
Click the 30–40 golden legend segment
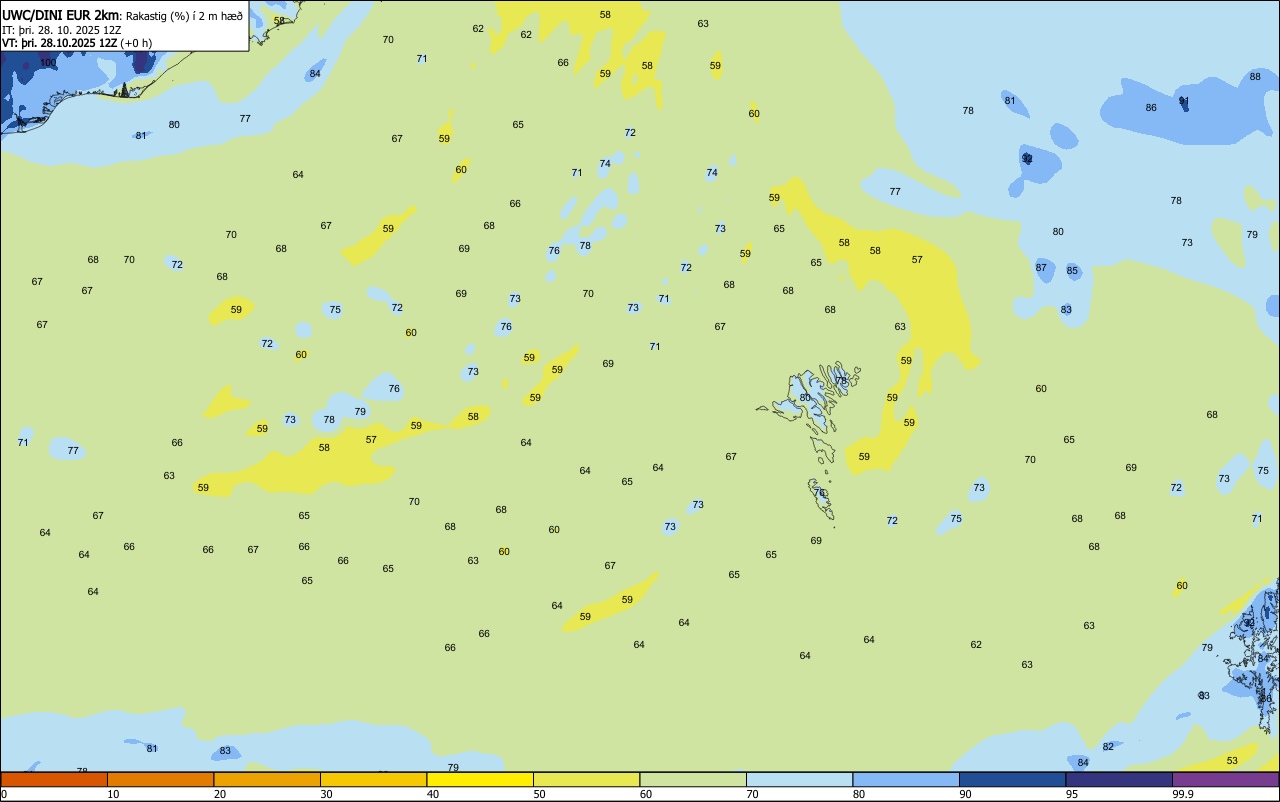pos(373,779)
